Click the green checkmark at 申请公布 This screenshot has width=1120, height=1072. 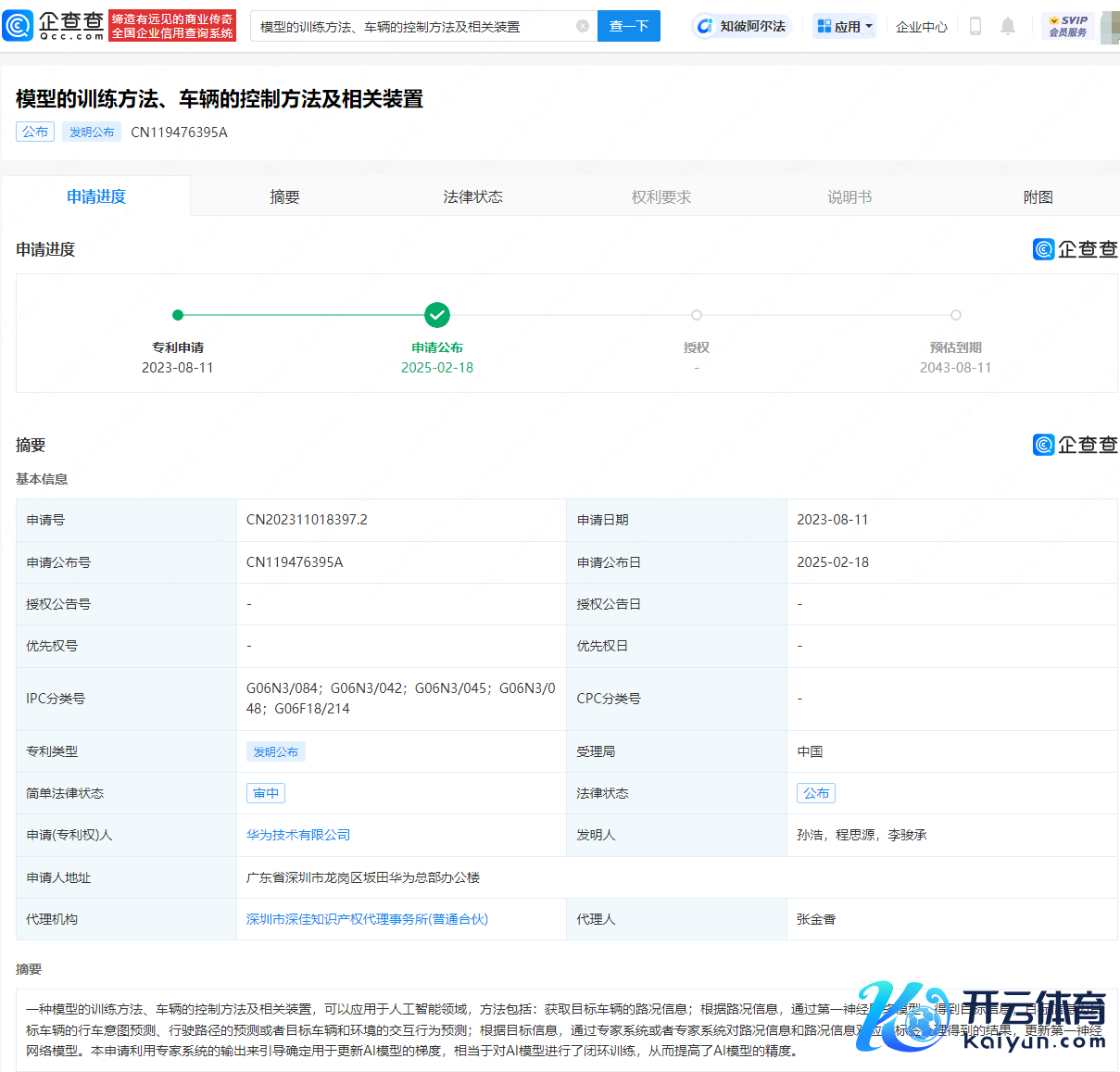437,315
